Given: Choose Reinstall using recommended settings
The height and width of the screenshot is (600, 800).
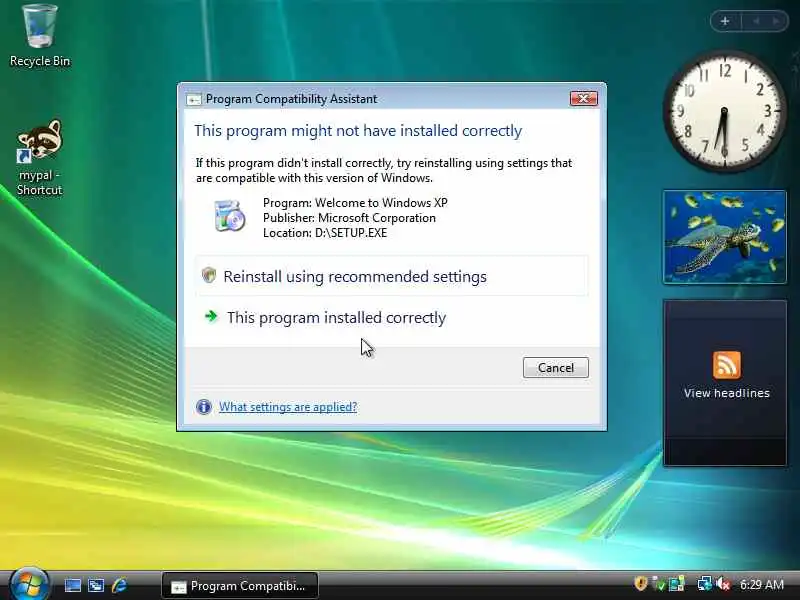Looking at the screenshot, I should [x=391, y=276].
